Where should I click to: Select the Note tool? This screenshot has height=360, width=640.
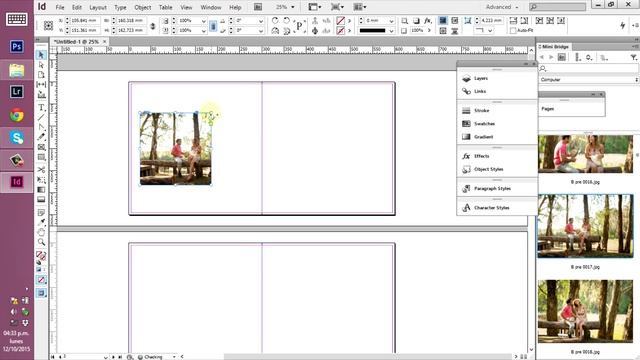pos(41,213)
